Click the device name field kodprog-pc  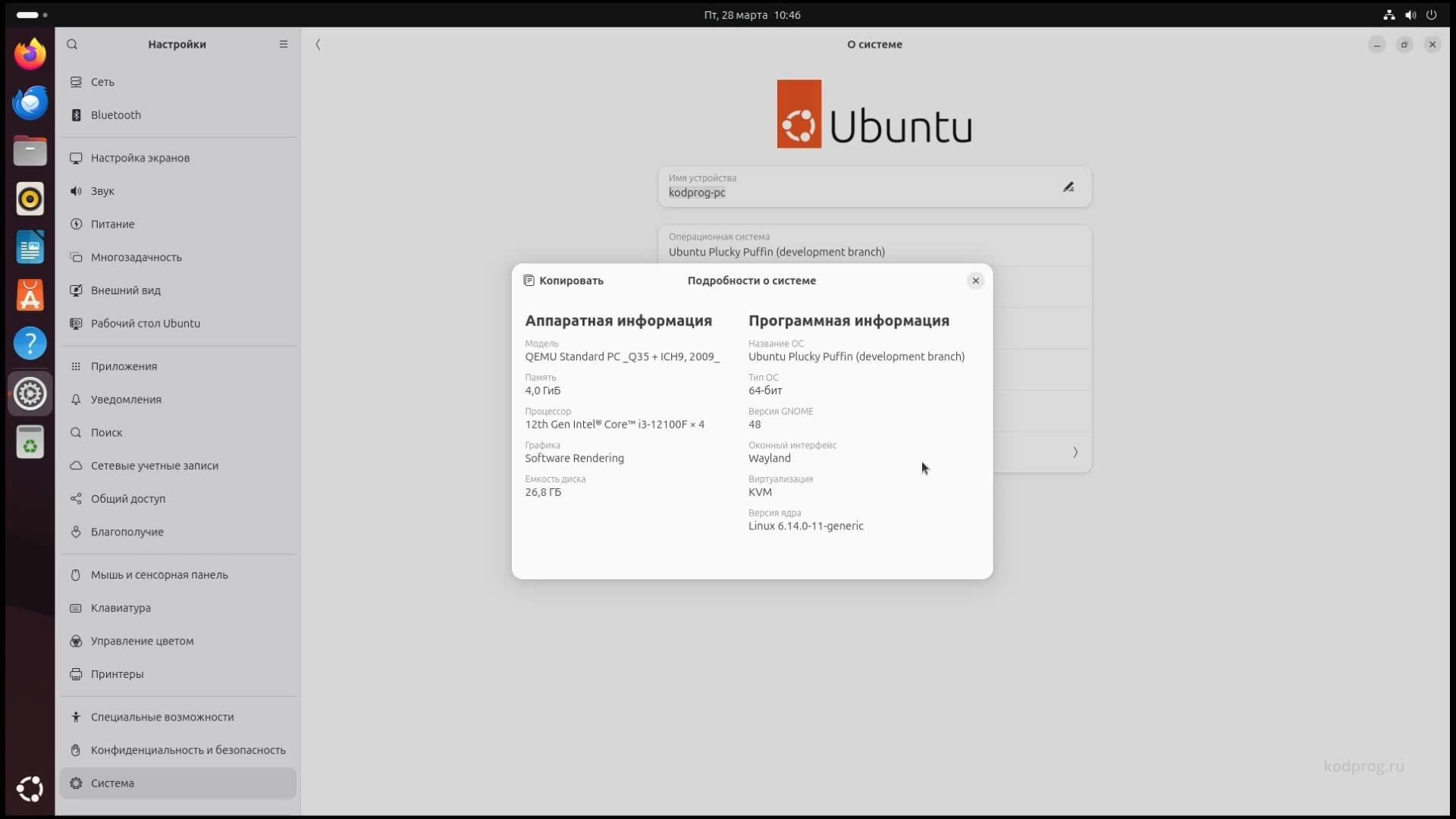[874, 187]
